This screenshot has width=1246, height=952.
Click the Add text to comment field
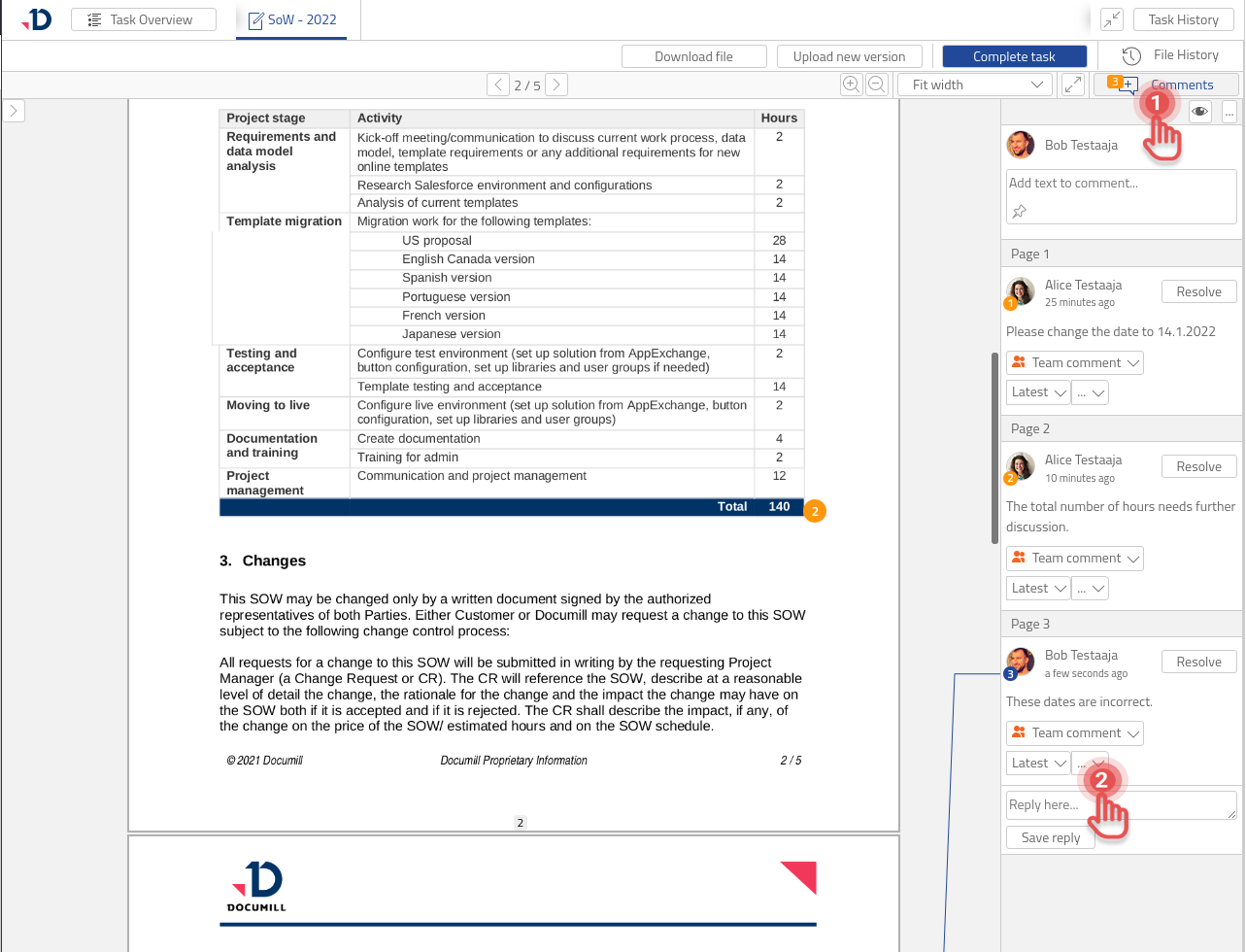1121,183
